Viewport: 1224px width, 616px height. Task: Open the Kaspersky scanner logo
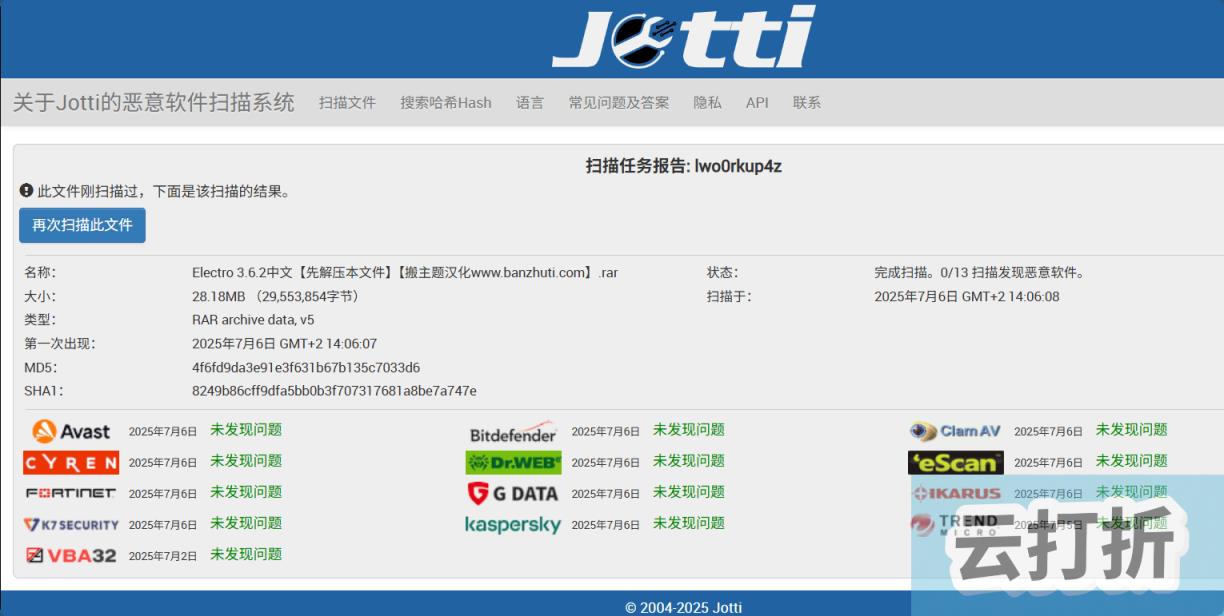513,525
